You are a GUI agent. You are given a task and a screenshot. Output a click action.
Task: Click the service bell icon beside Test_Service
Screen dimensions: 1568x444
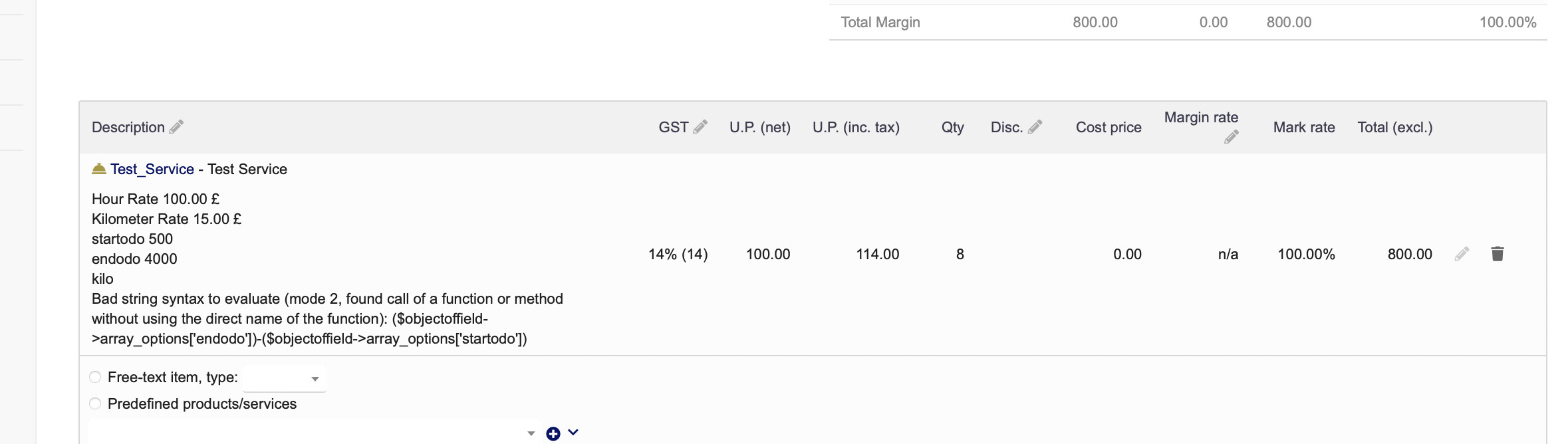click(x=99, y=169)
